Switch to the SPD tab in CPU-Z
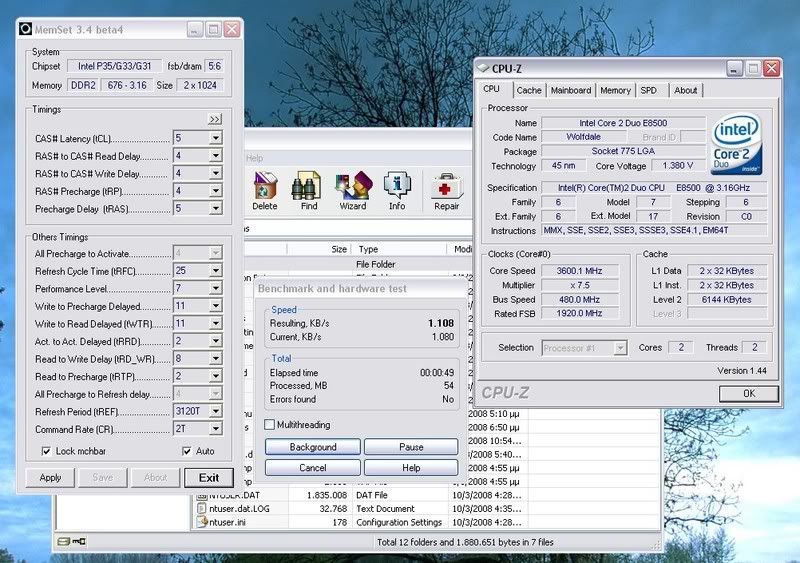The height and width of the screenshot is (563, 800). tap(648, 90)
